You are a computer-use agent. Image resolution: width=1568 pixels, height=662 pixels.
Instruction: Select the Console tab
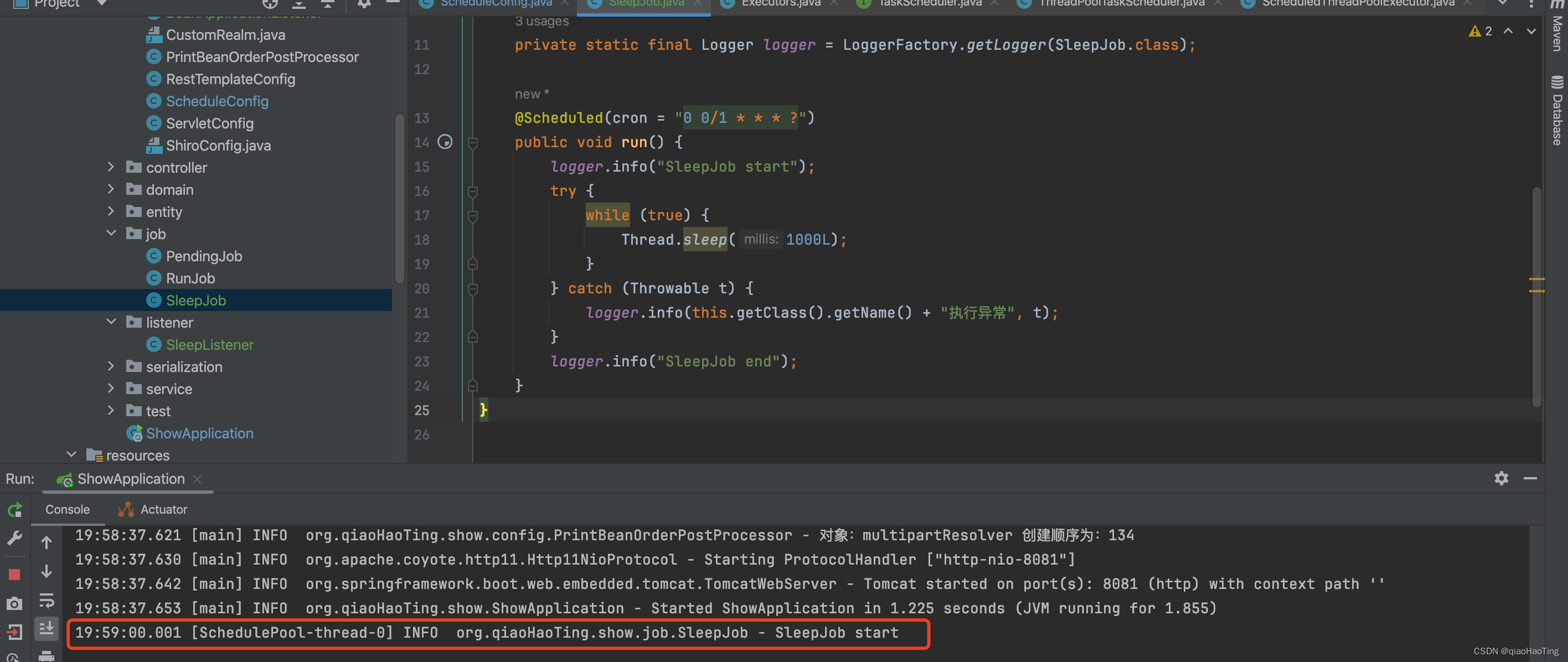pyautogui.click(x=67, y=509)
